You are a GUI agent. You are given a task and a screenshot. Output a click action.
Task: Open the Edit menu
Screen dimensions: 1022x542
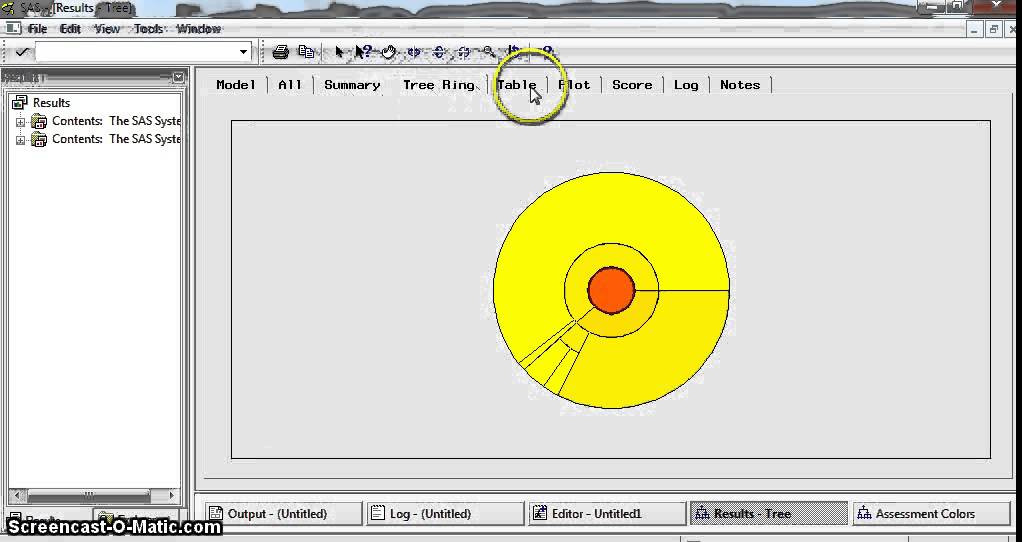coord(70,29)
